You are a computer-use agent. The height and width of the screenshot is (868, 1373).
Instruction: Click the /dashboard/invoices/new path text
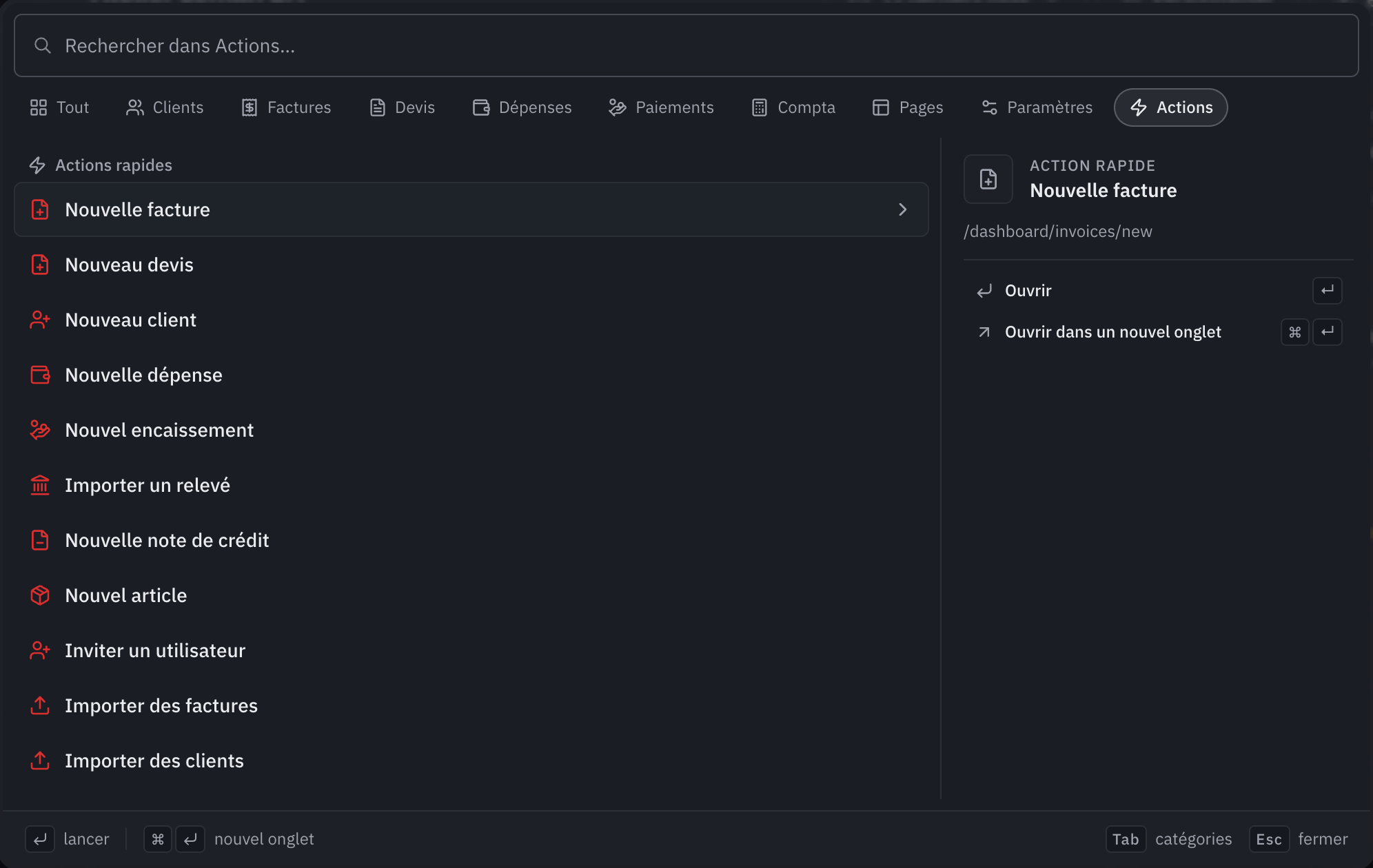[1058, 231]
